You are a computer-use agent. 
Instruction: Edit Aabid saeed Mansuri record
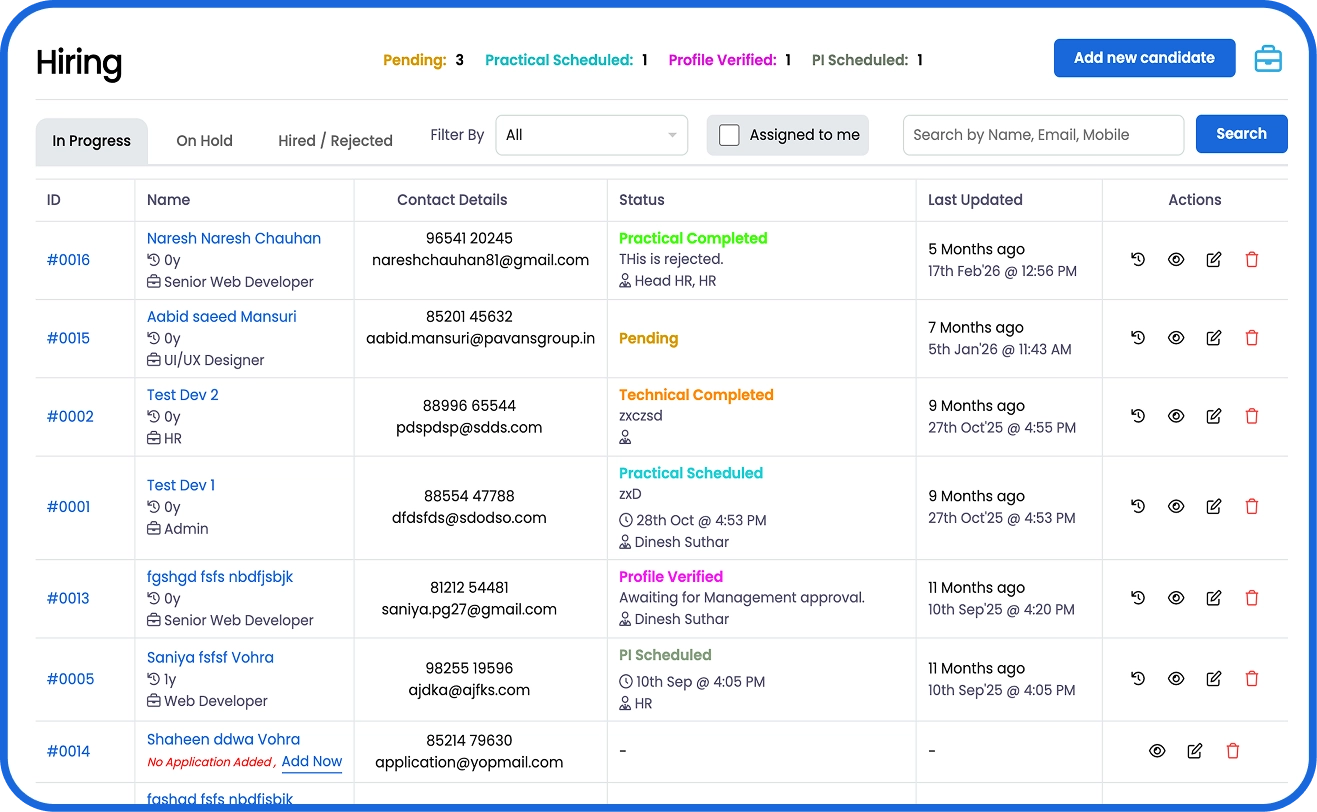[x=1214, y=338]
